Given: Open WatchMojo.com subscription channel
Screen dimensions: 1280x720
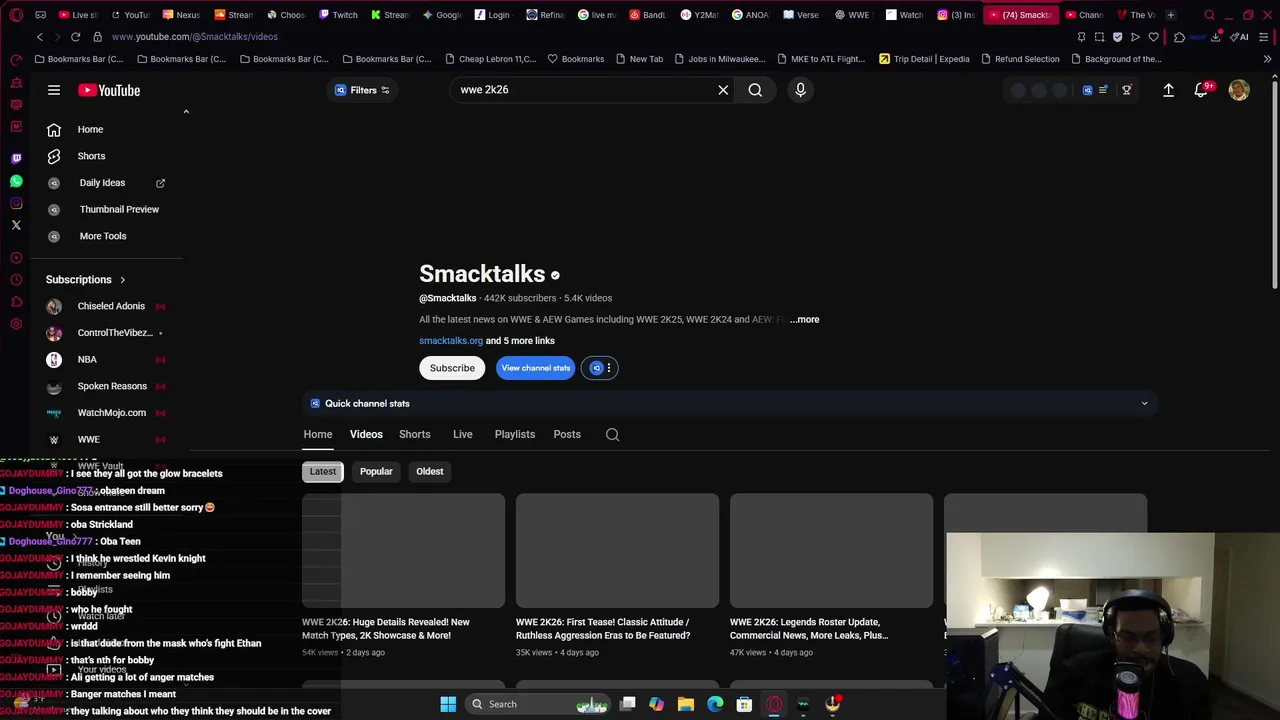Looking at the screenshot, I should 111,413.
